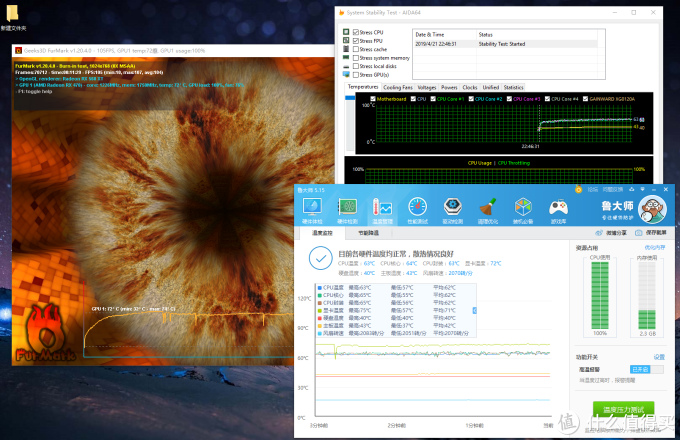680x440 pixels.
Task: Enable Stress local disks checkbox
Action: [356, 66]
